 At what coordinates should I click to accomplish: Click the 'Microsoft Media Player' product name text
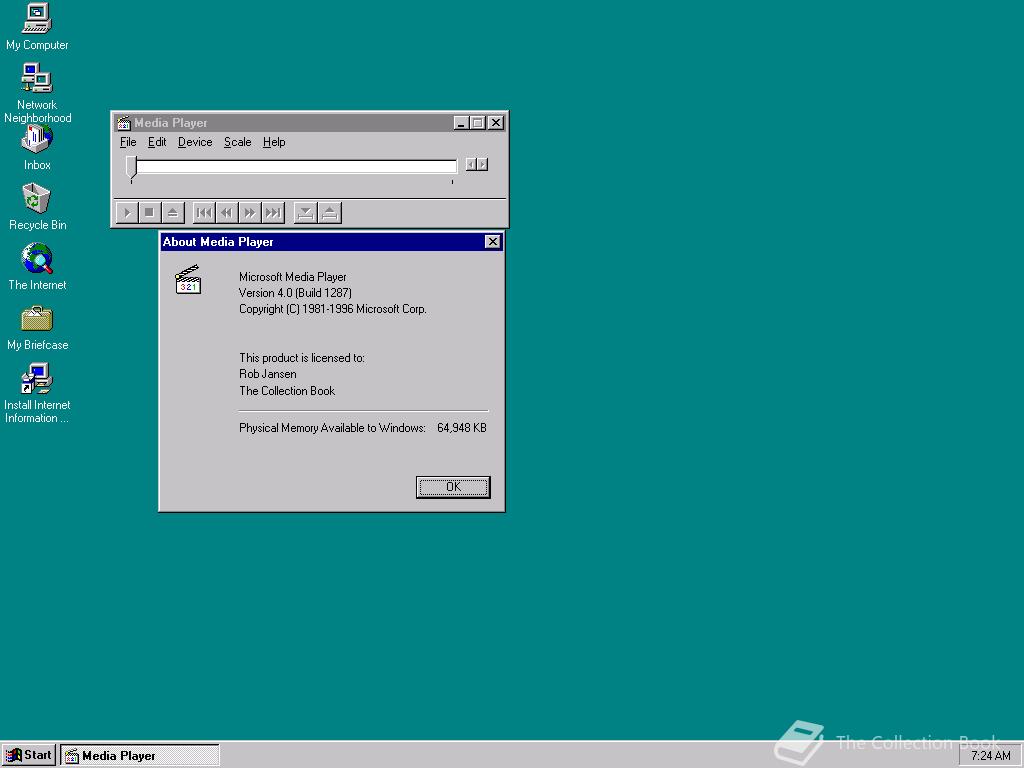293,277
